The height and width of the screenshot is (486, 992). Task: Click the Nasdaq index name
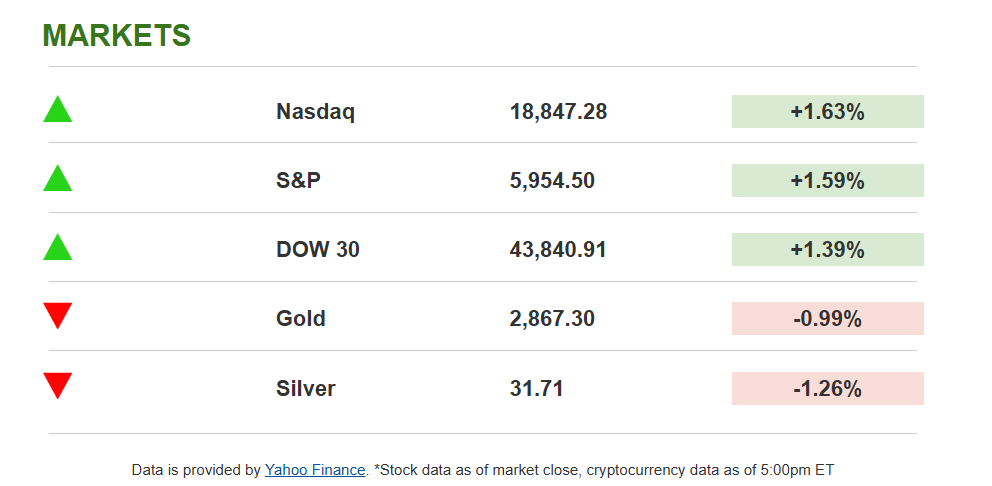315,112
